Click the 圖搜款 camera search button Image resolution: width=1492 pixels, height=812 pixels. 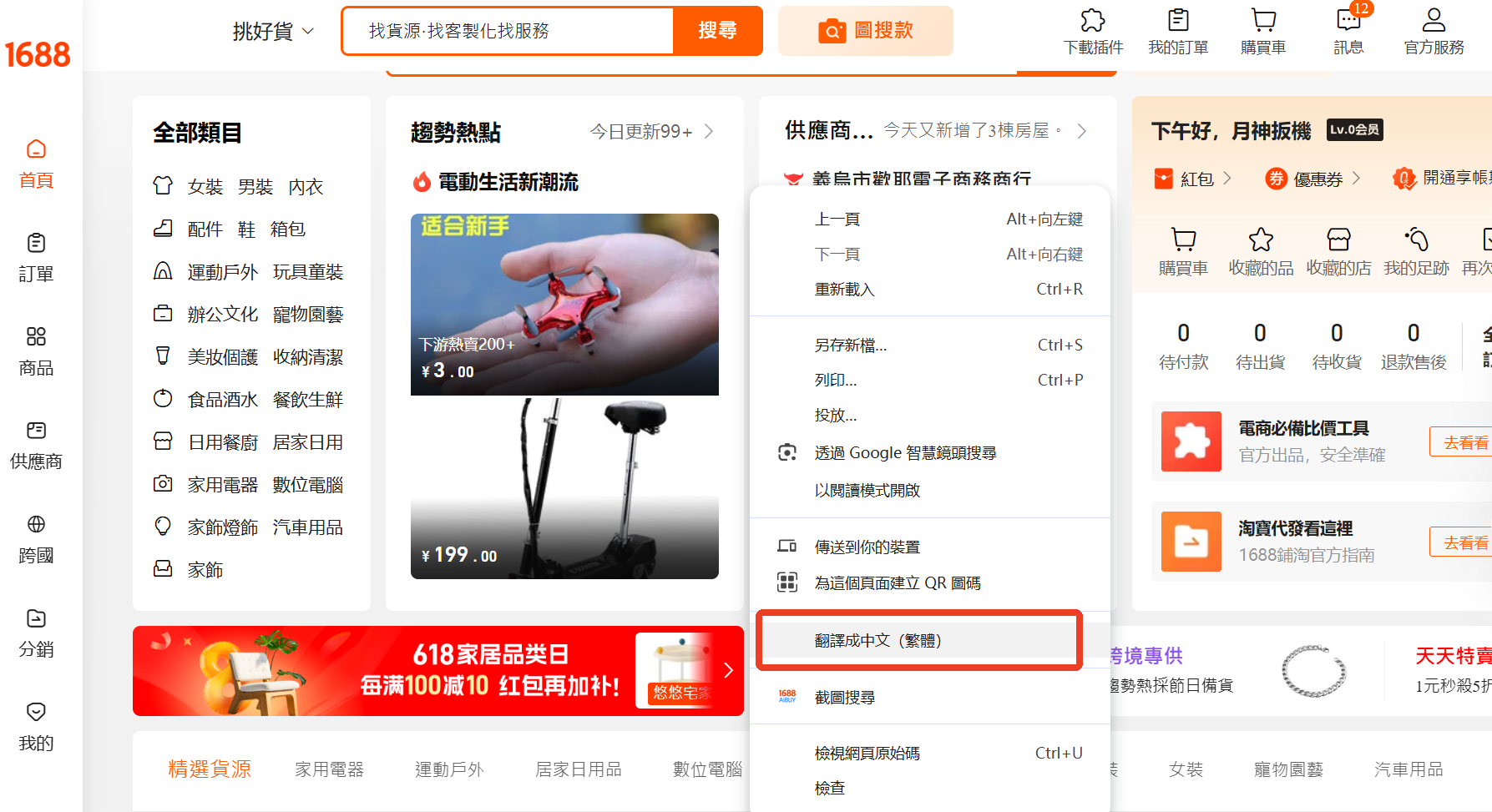point(865,31)
